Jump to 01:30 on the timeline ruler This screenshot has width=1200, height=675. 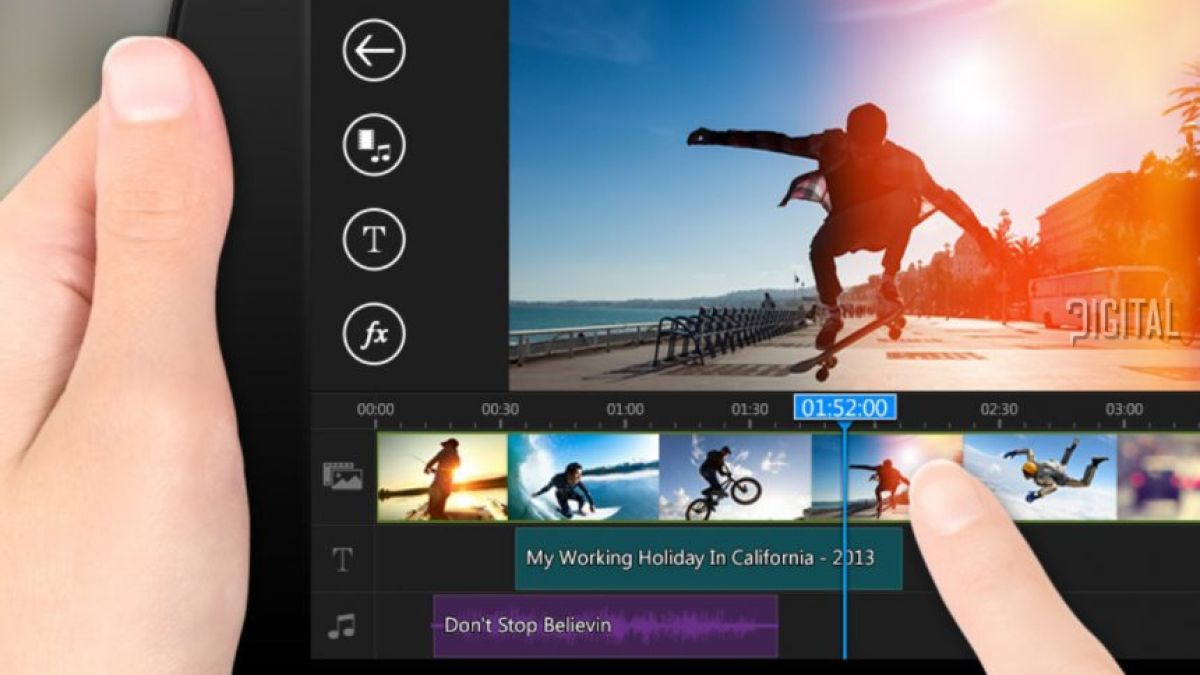(749, 409)
